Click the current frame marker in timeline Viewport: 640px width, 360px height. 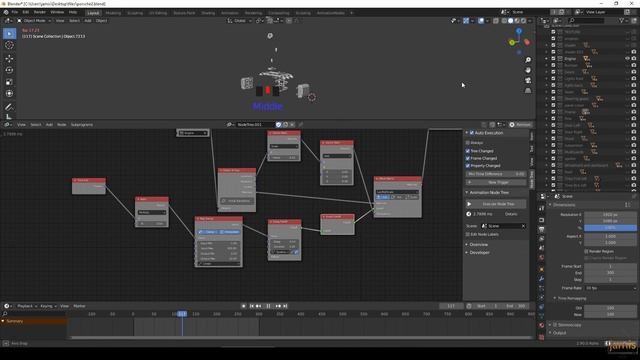point(182,314)
